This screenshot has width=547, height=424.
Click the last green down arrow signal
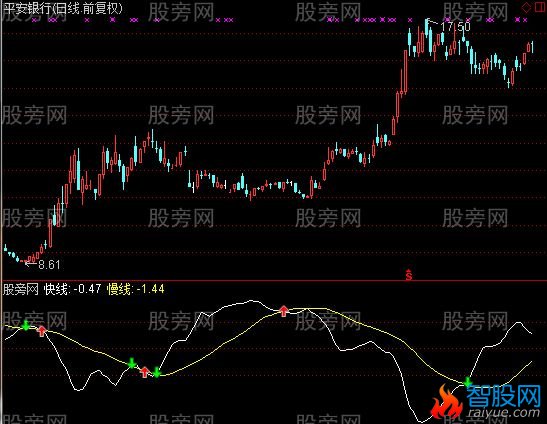[467, 382]
